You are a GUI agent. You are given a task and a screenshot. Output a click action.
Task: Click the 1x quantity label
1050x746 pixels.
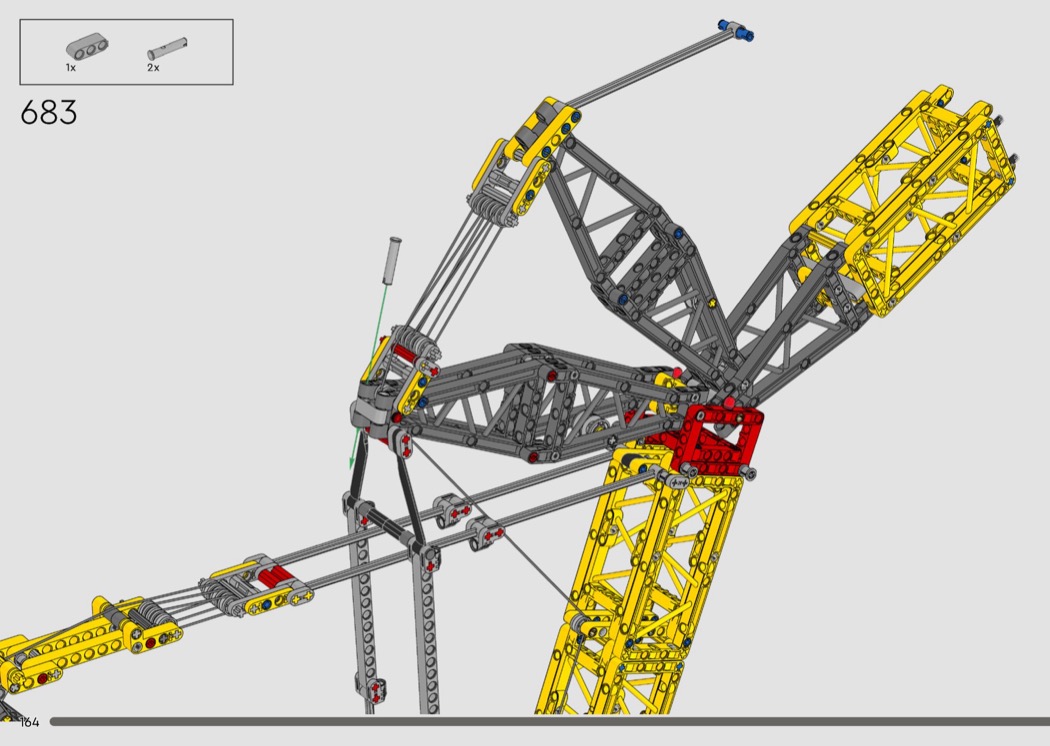click(x=70, y=68)
